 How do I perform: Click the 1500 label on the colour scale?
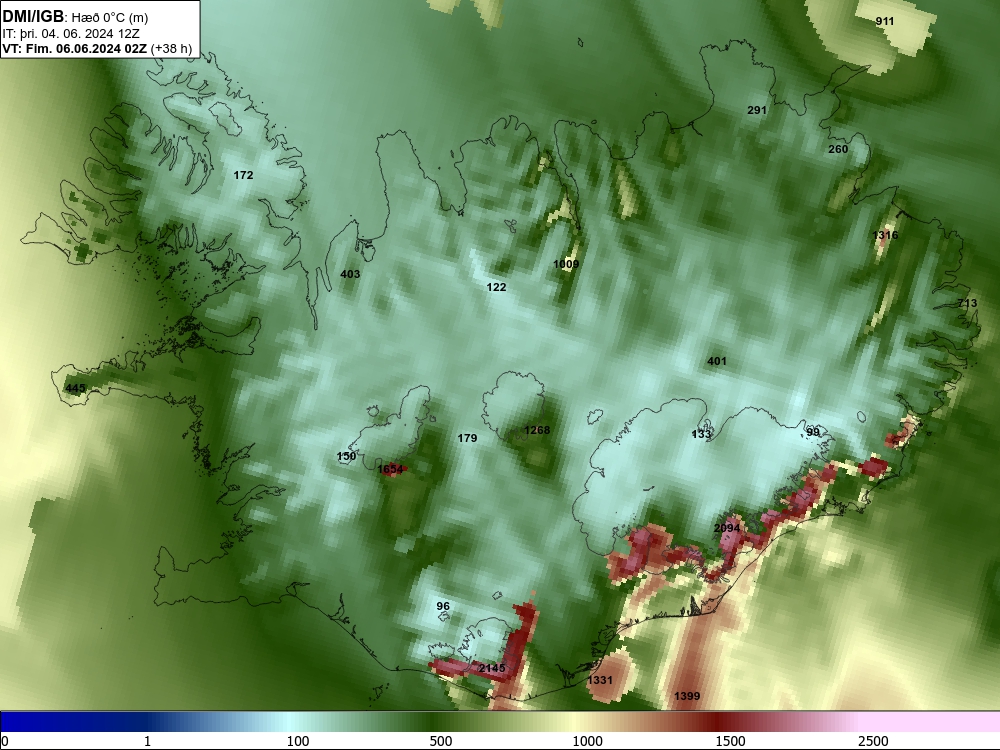[730, 741]
